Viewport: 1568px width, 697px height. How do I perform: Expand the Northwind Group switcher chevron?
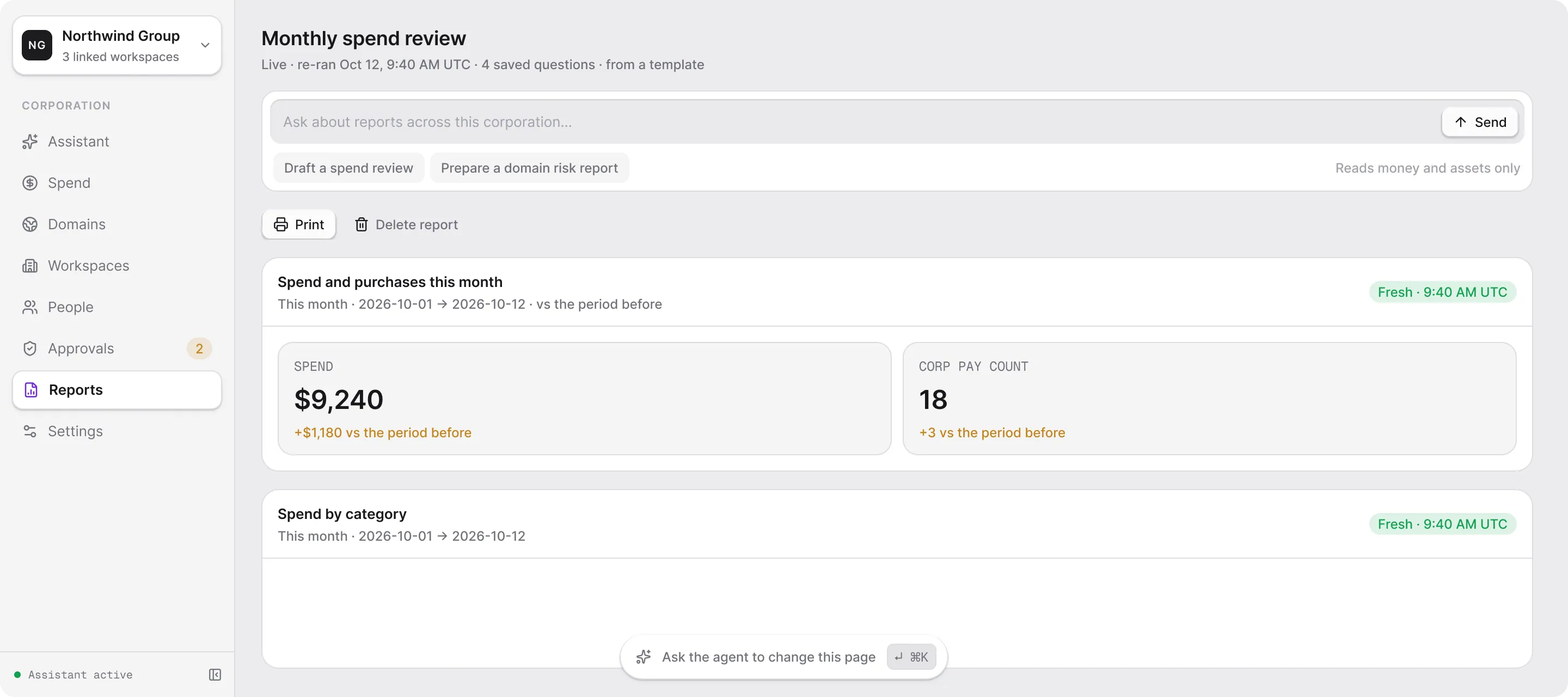click(x=205, y=45)
